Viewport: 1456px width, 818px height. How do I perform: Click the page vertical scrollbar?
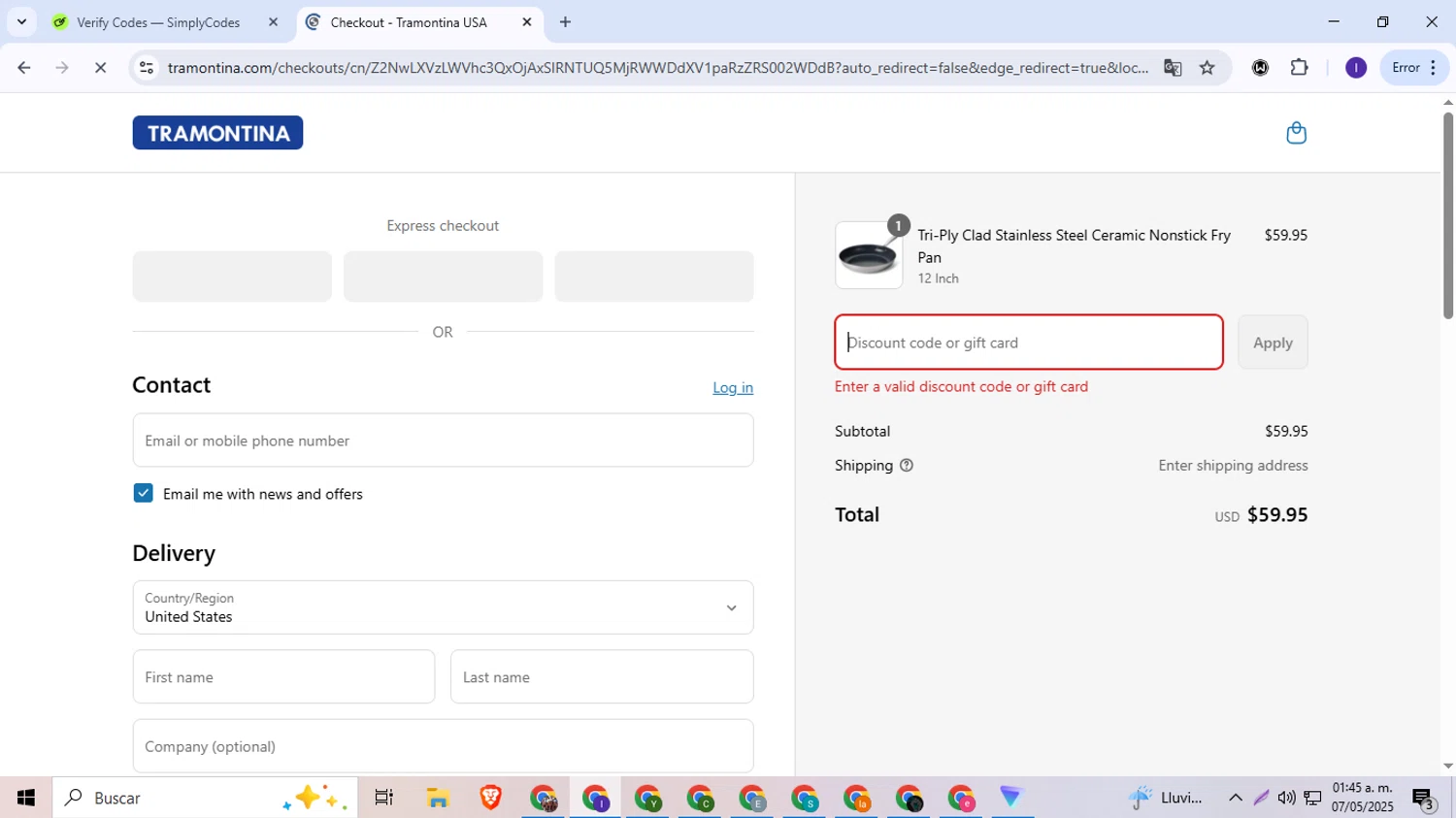[x=1448, y=215]
